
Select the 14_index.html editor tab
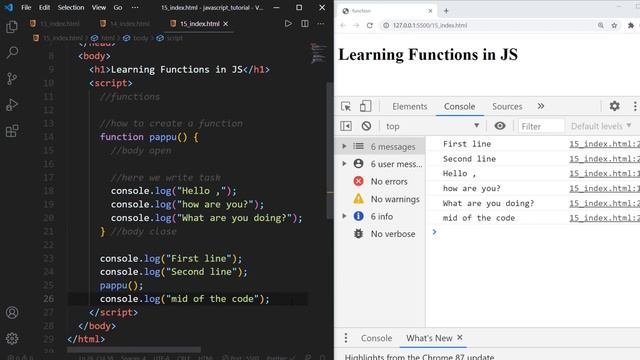tap(126, 24)
